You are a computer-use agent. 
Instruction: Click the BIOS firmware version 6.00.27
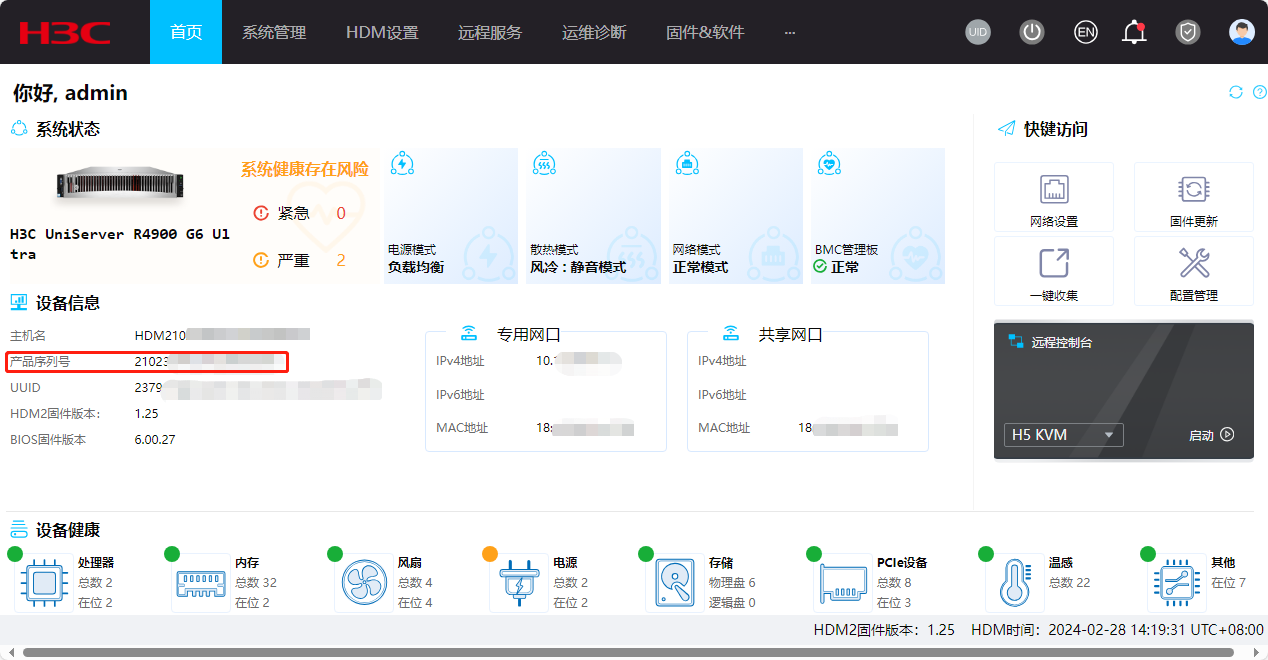point(155,439)
